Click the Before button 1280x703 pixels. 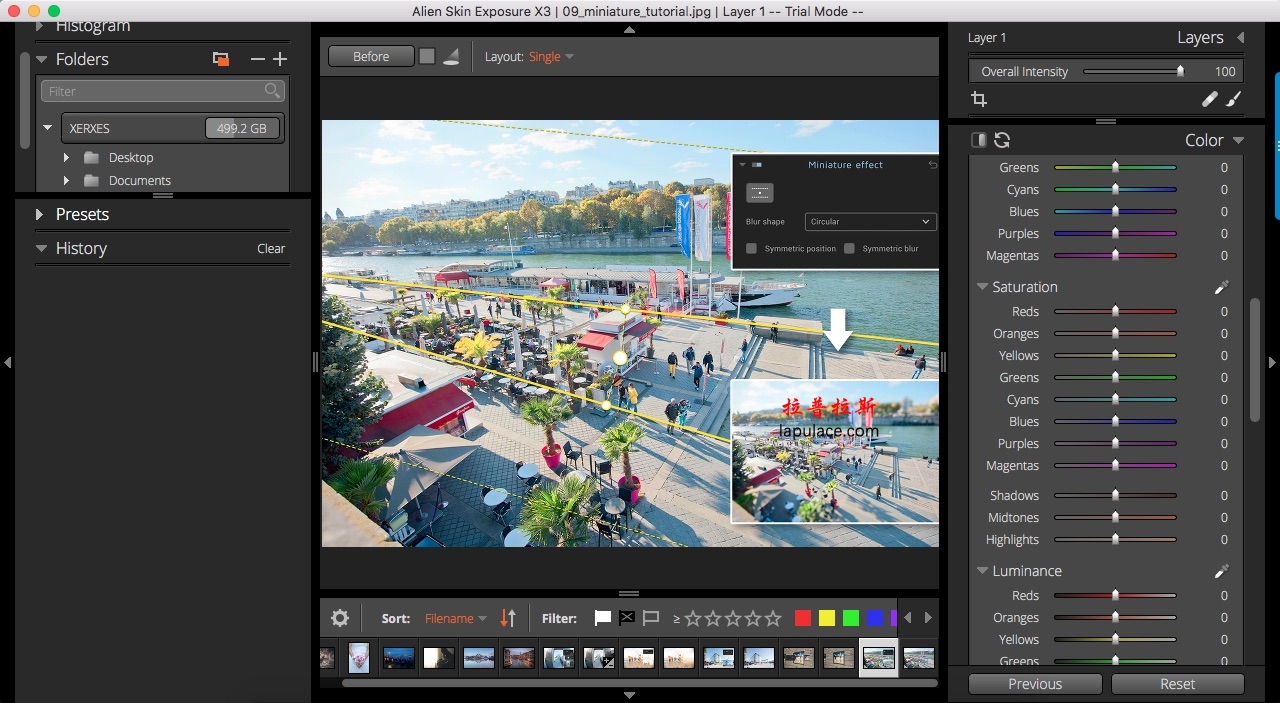pyautogui.click(x=371, y=57)
